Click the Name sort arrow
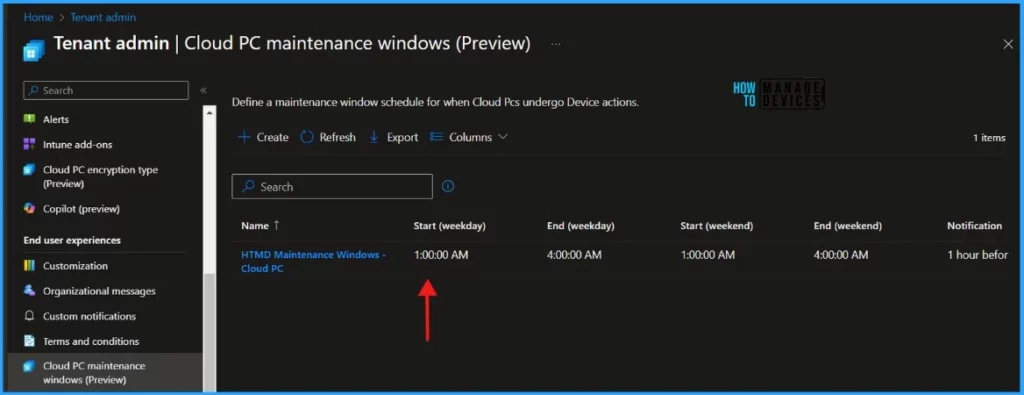 coord(276,225)
